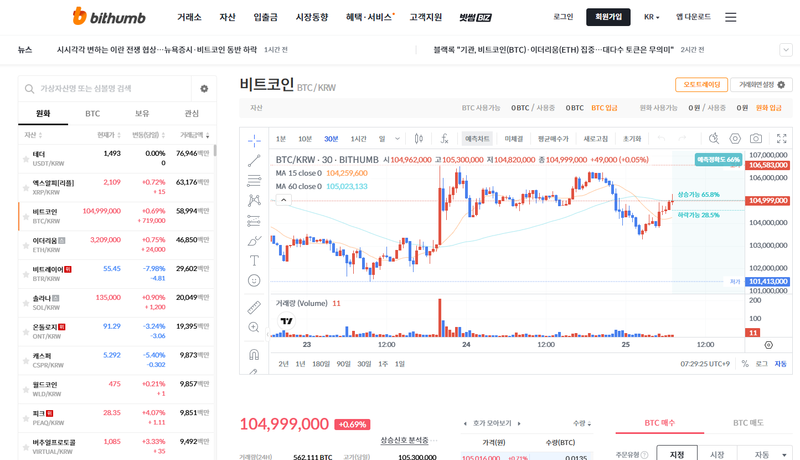Click the 오토트레이딩 button
Screen dimensions: 800x460
click(701, 85)
